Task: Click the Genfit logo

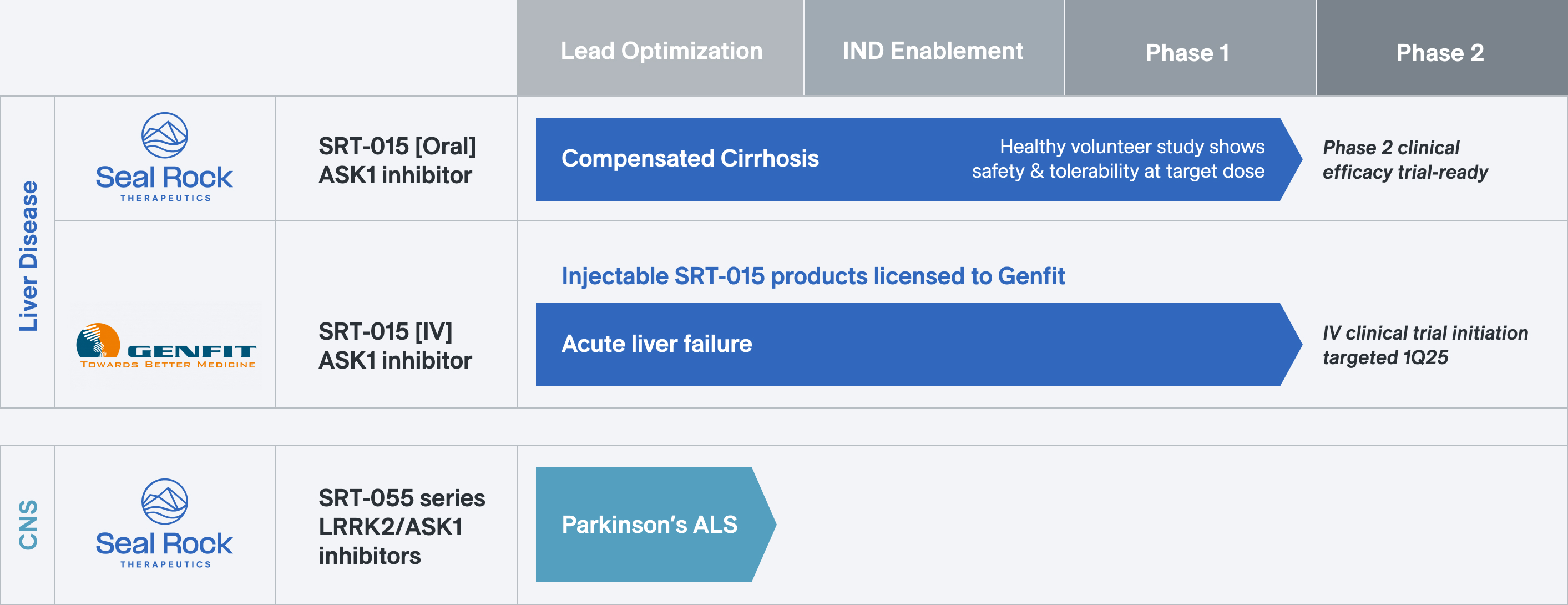Action: [166, 346]
